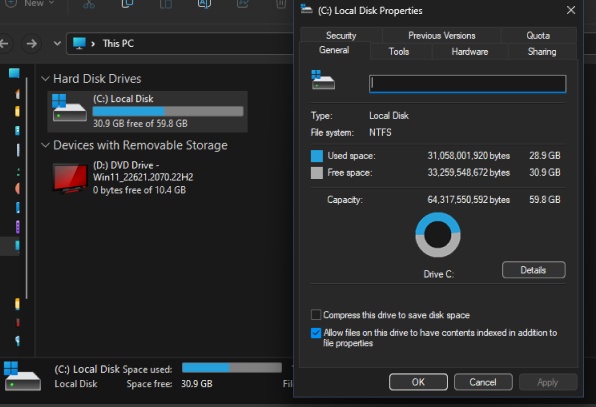This screenshot has height=407, width=596.
Task: Click the Cut scissors icon in toolbar
Action: pos(89,4)
